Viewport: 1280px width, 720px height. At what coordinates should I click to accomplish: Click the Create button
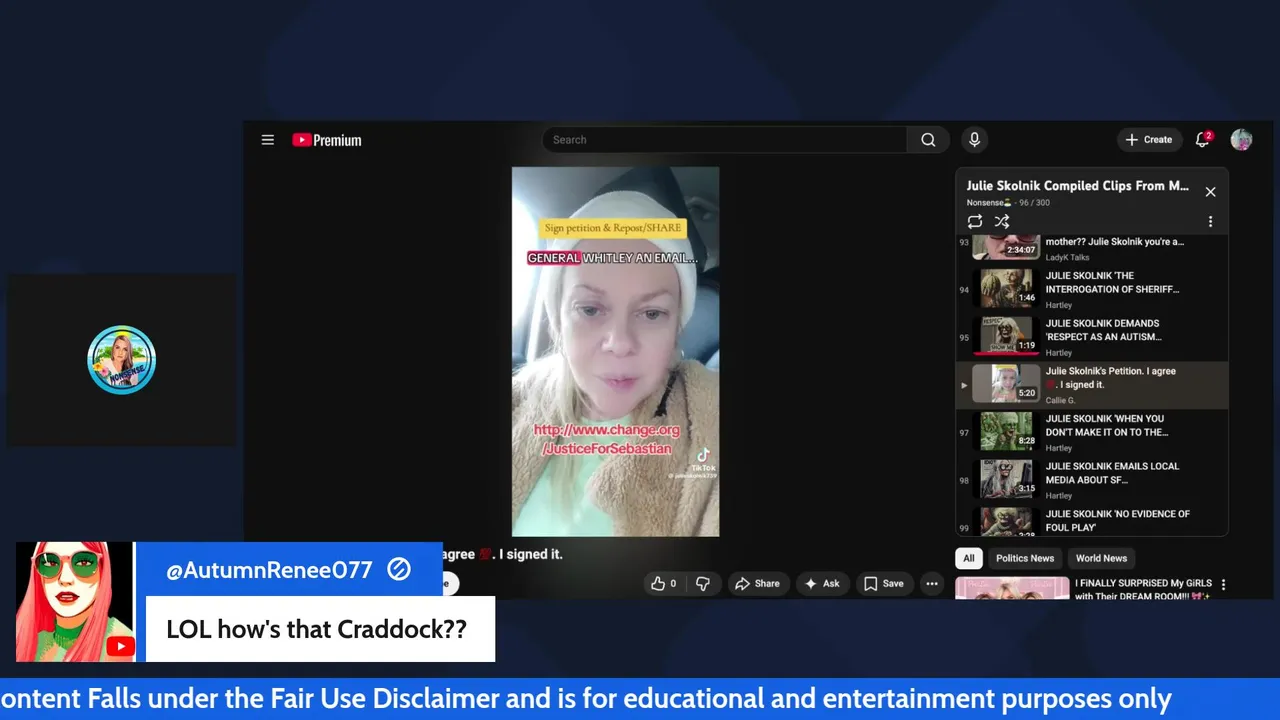[1149, 140]
